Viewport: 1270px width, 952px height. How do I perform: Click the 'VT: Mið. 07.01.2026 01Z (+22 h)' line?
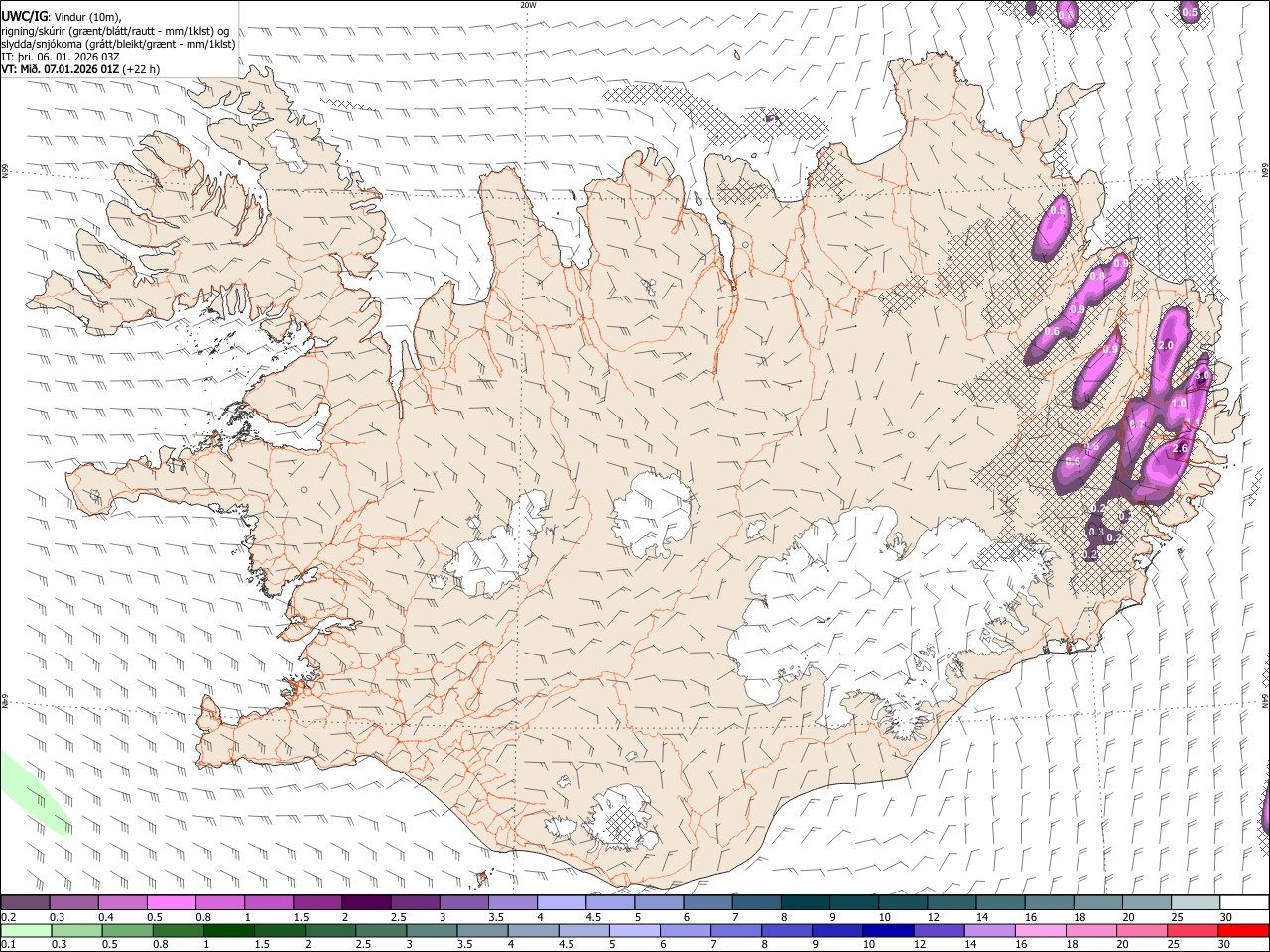pos(80,69)
